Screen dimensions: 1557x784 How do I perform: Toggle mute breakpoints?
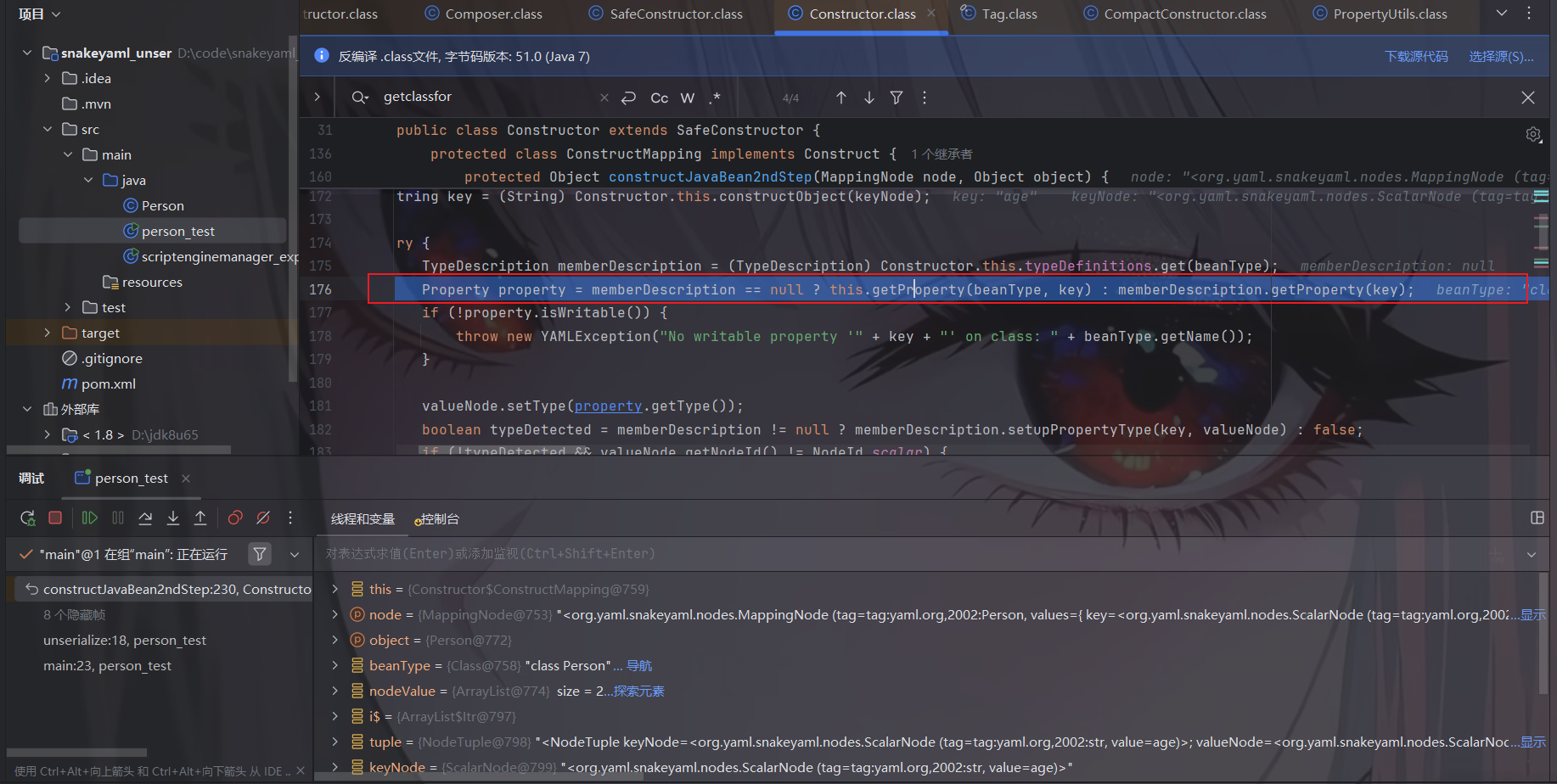263,518
